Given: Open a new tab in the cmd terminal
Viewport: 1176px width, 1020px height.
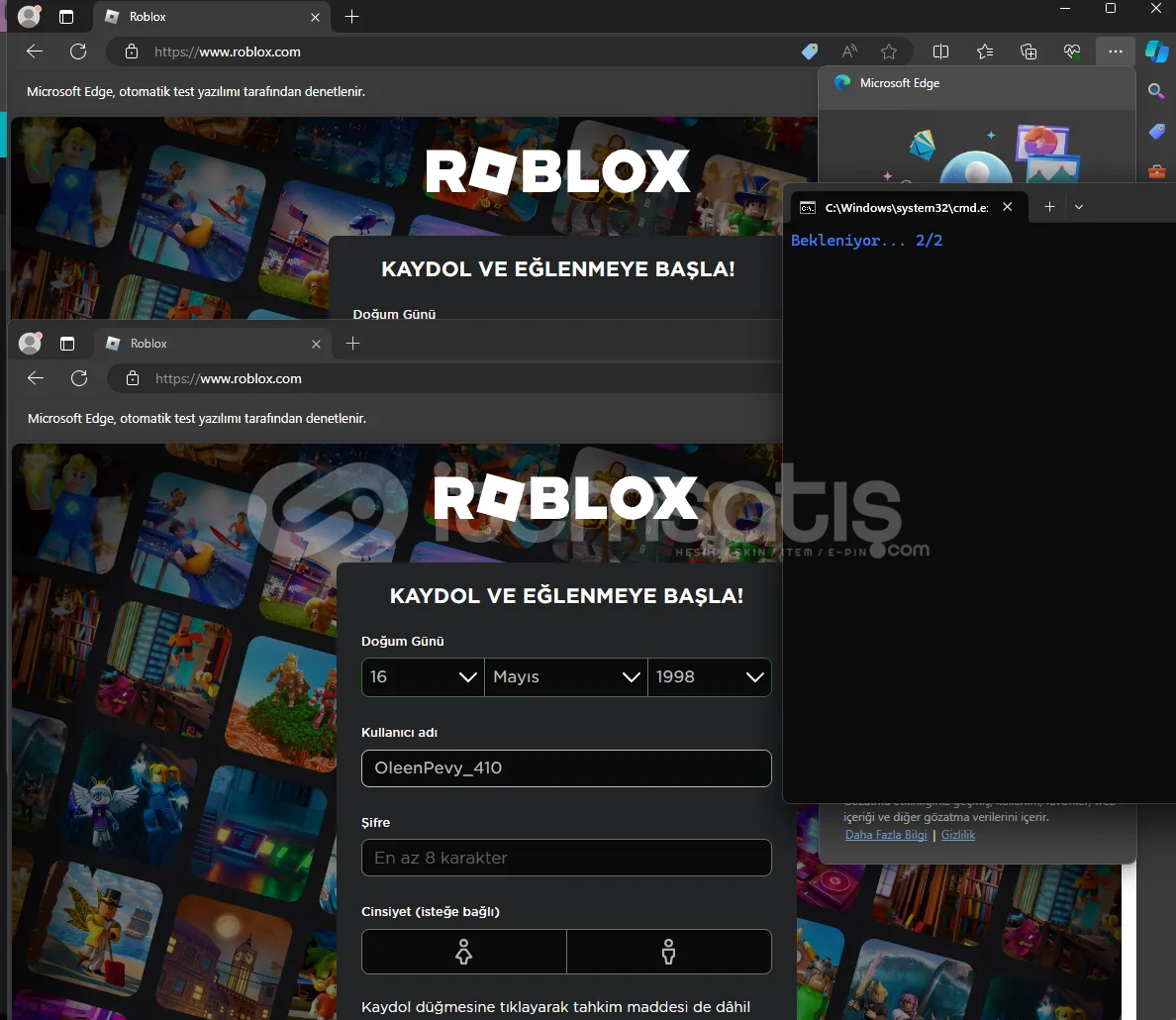Looking at the screenshot, I should coord(1050,206).
